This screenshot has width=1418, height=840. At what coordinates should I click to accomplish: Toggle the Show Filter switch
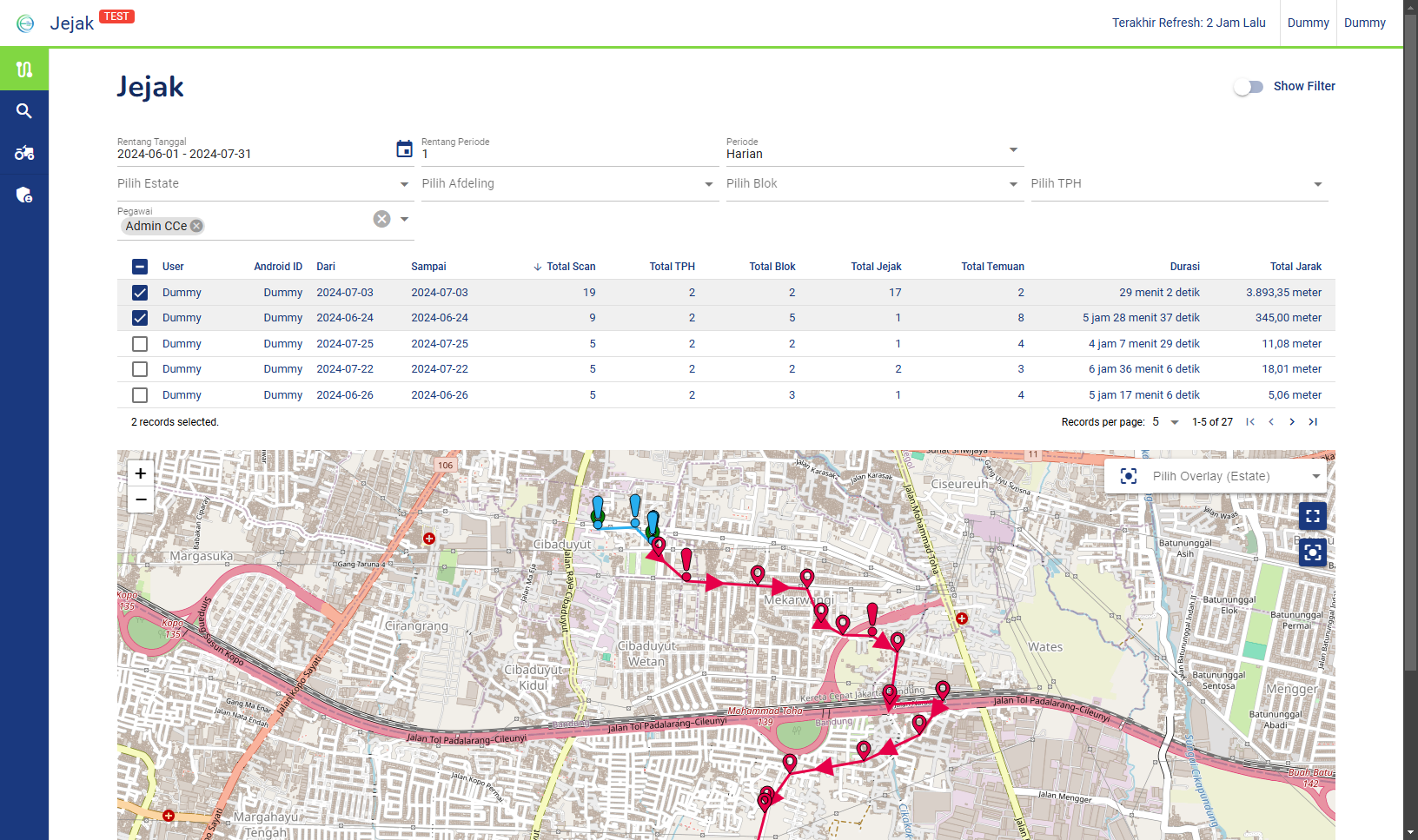click(x=1249, y=87)
